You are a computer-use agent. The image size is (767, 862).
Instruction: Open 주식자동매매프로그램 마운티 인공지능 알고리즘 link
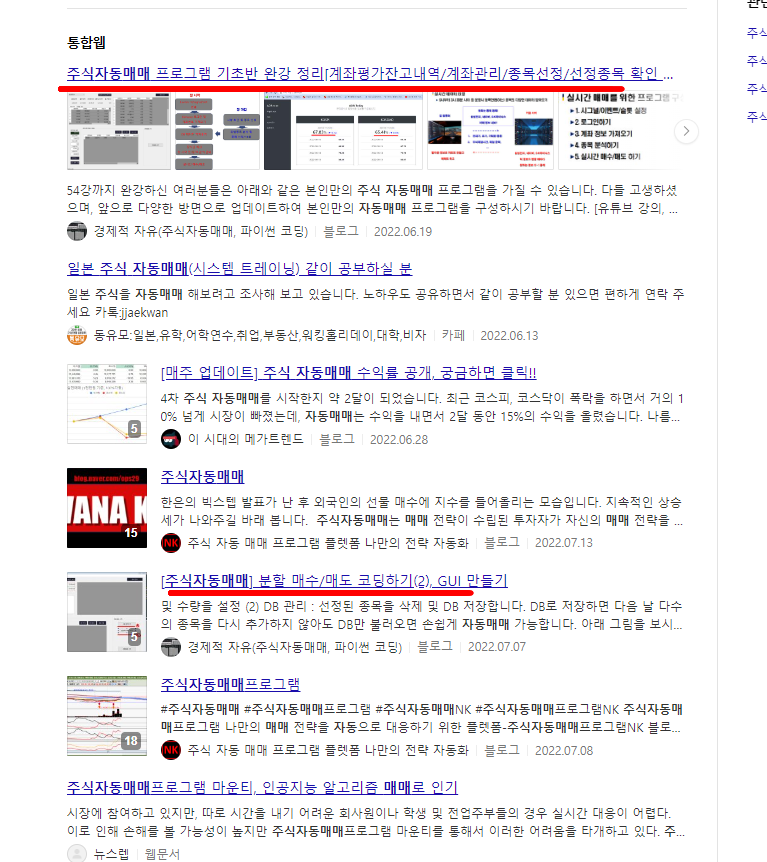coord(262,787)
